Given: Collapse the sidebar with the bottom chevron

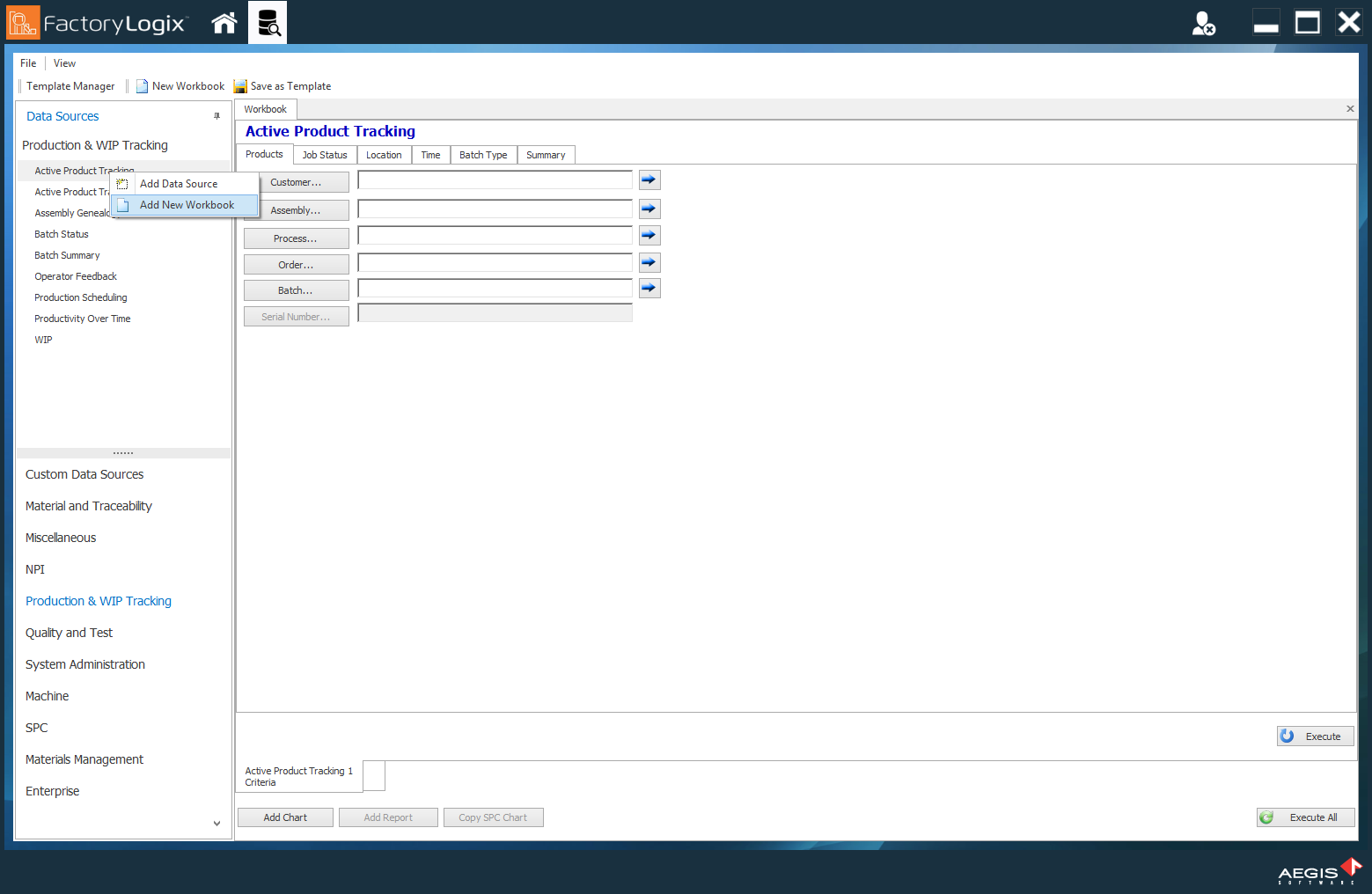Looking at the screenshot, I should click(x=216, y=824).
